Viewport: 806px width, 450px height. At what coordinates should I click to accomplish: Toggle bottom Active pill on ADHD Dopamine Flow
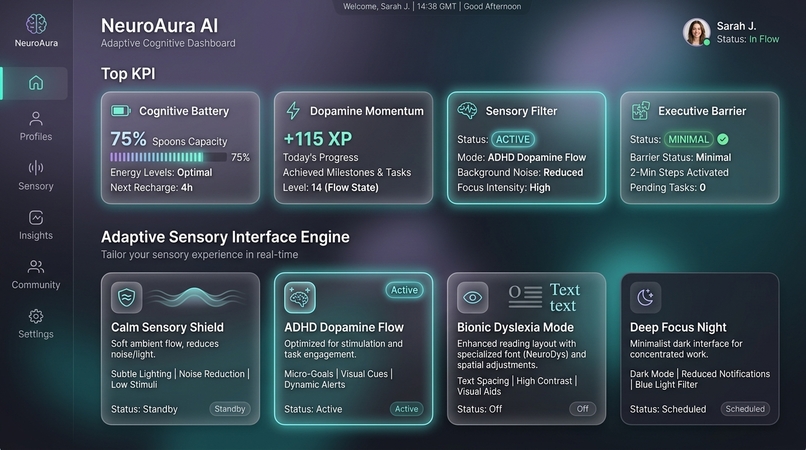[406, 409]
